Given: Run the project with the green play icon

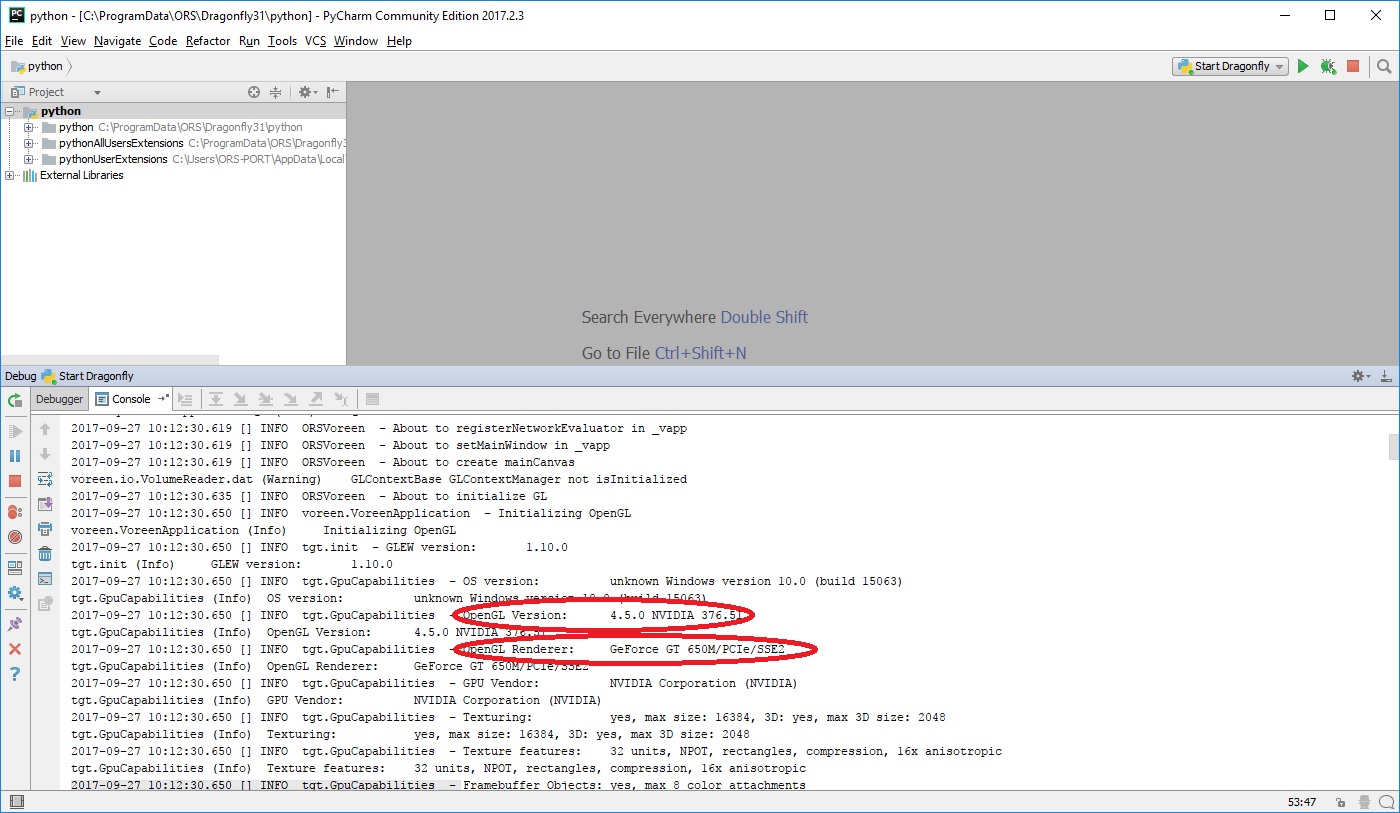Looking at the screenshot, I should tap(1303, 66).
